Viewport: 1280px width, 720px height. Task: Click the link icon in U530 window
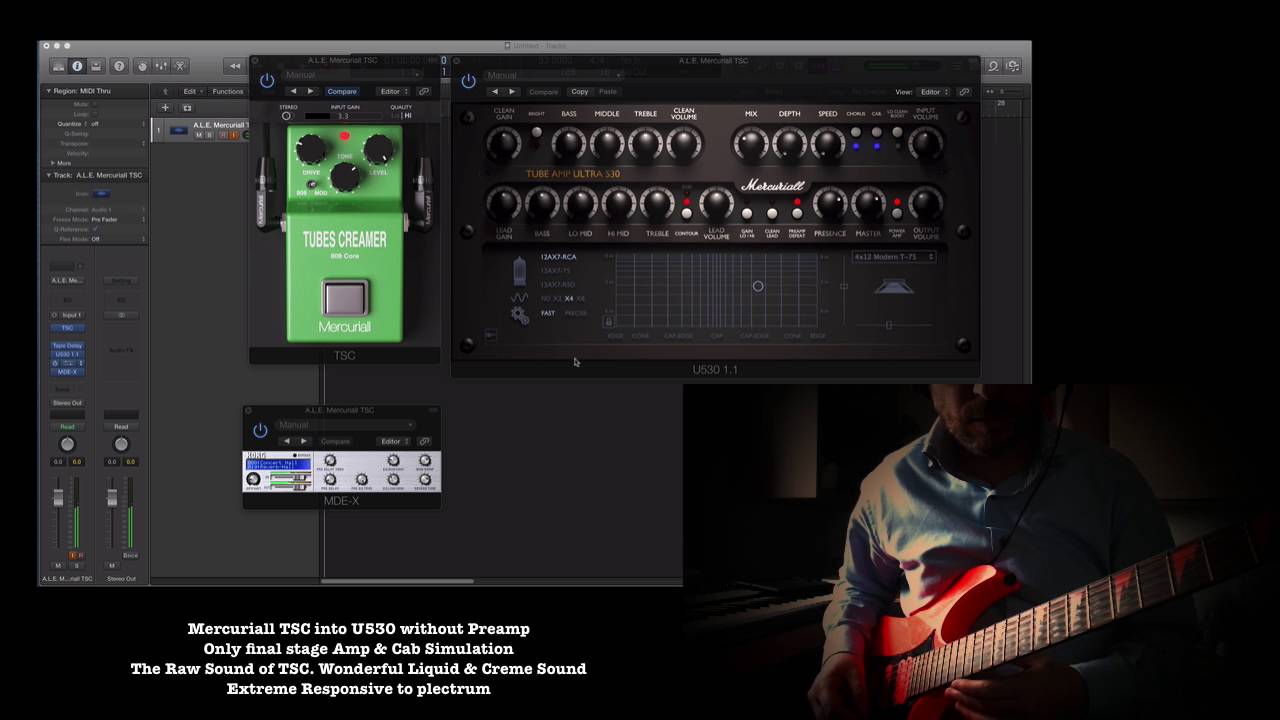pos(964,92)
